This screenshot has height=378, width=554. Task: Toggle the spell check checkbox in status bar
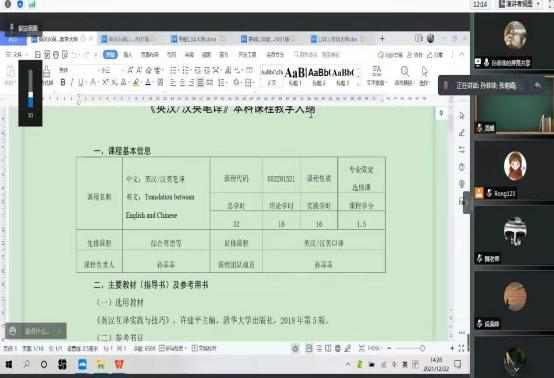[161, 348]
